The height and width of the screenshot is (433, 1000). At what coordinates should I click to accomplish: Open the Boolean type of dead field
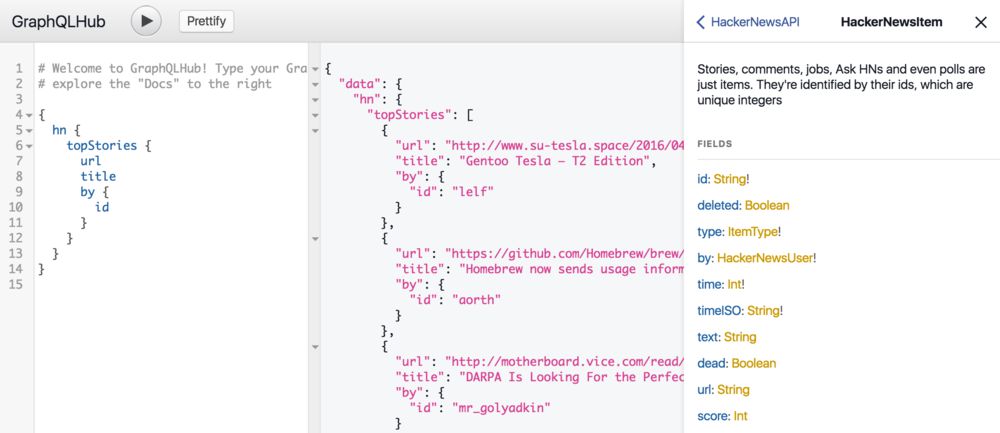[754, 363]
